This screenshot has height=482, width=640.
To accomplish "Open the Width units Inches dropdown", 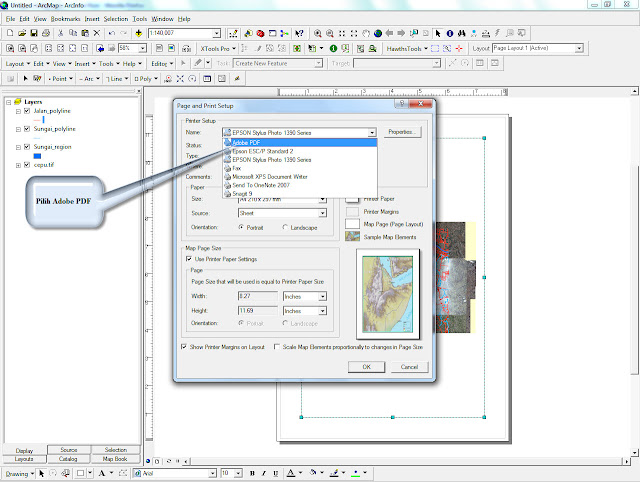I will pos(322,296).
